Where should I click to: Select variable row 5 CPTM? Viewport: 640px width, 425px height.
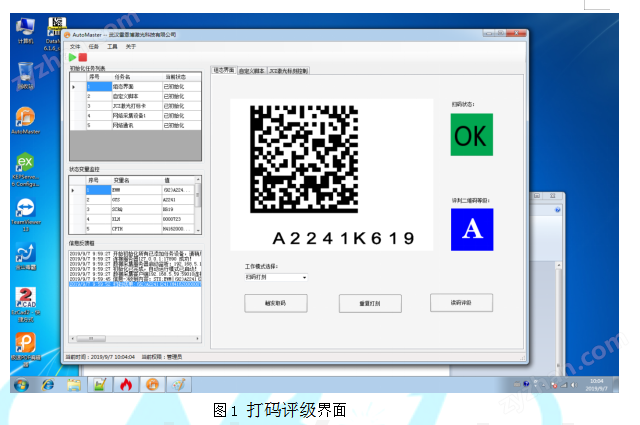coord(132,229)
